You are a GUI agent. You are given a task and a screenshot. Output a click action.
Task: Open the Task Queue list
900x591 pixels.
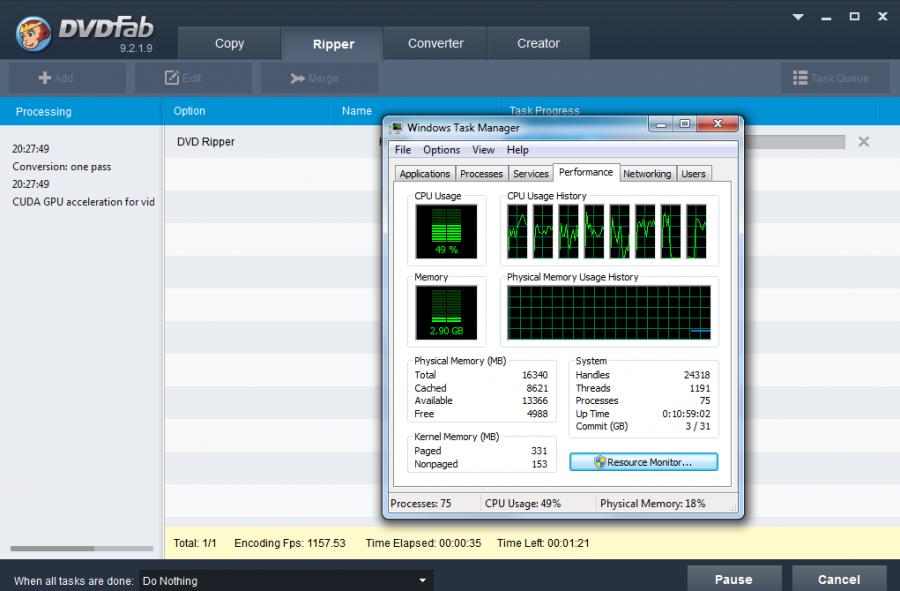(835, 78)
